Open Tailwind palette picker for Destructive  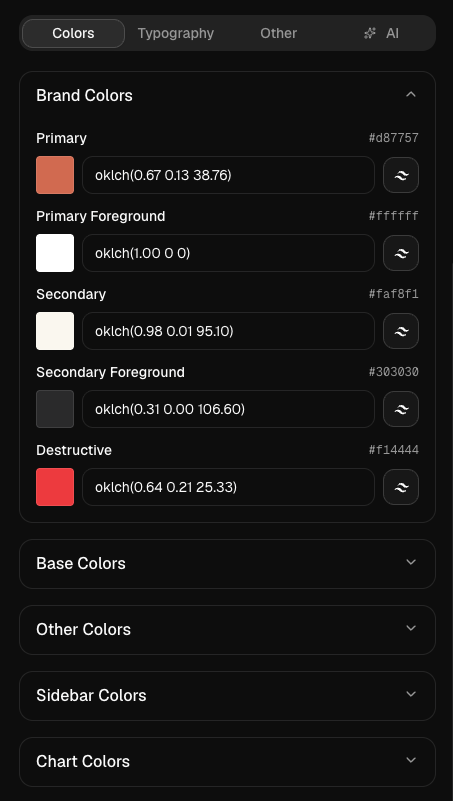[401, 487]
